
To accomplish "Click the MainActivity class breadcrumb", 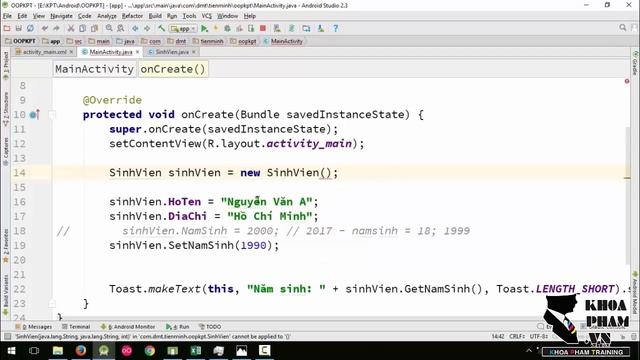I will pos(283,41).
